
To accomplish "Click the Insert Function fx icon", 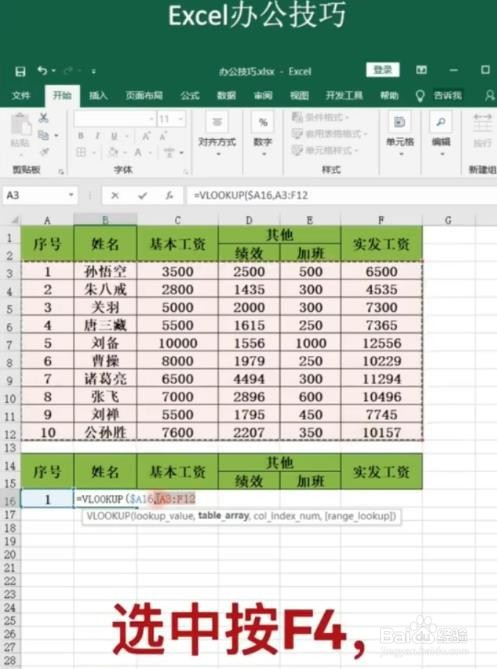I will [169, 195].
